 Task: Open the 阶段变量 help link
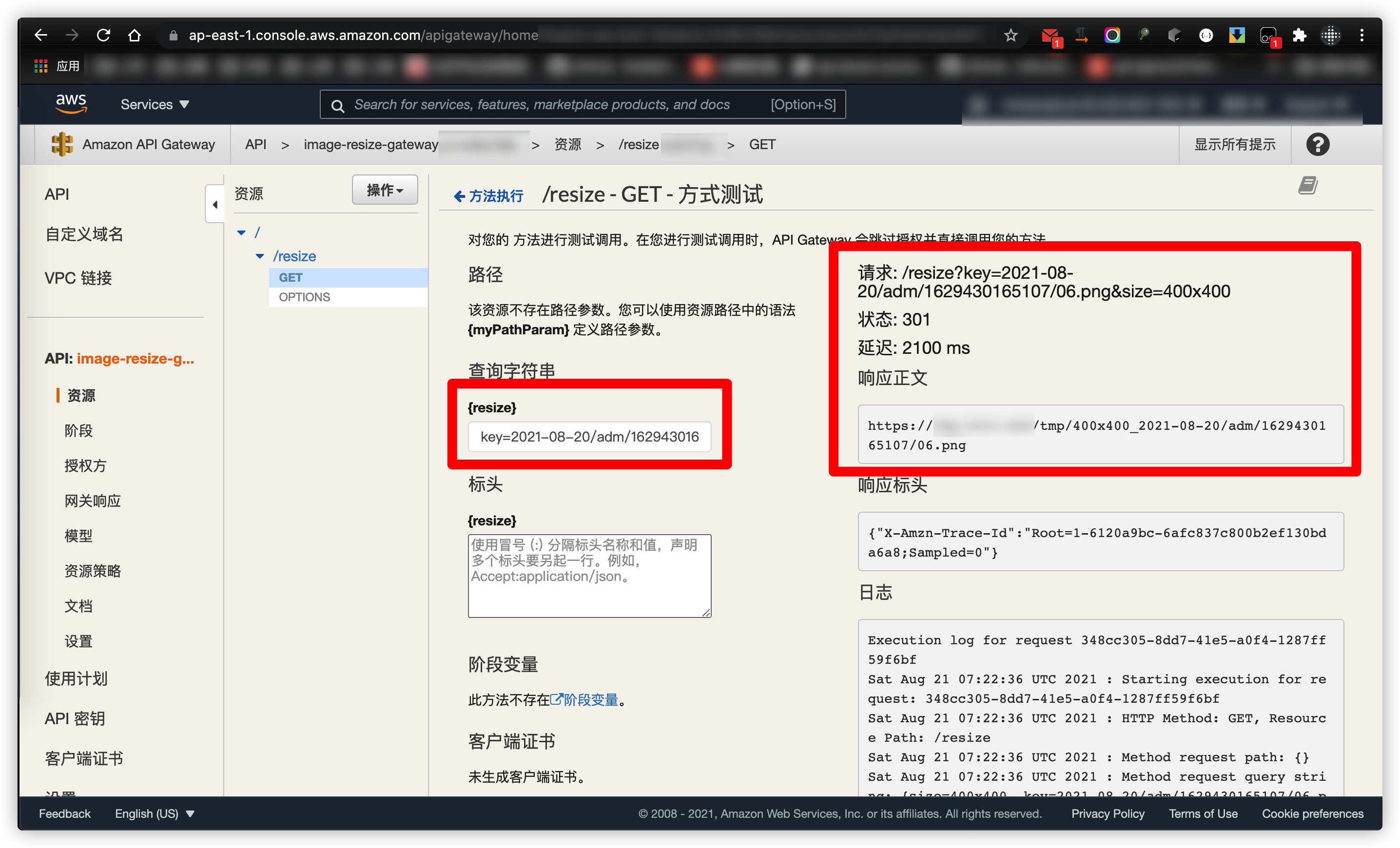click(584, 700)
